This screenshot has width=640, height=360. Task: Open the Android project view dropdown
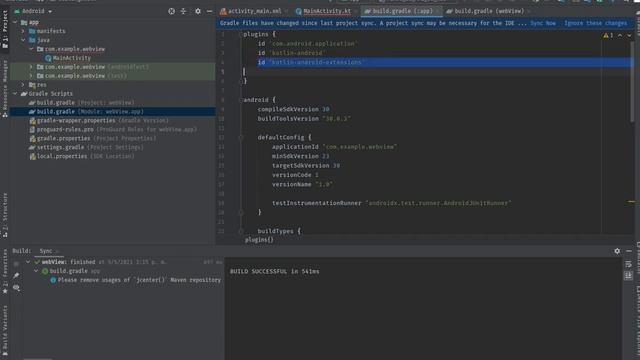click(33, 11)
